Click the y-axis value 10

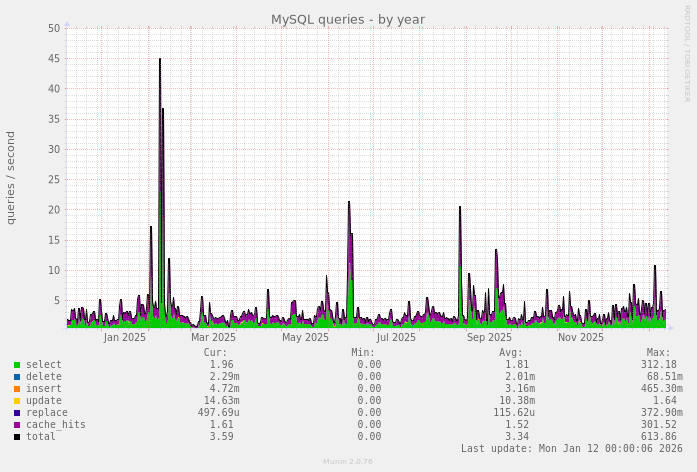pyautogui.click(x=54, y=271)
